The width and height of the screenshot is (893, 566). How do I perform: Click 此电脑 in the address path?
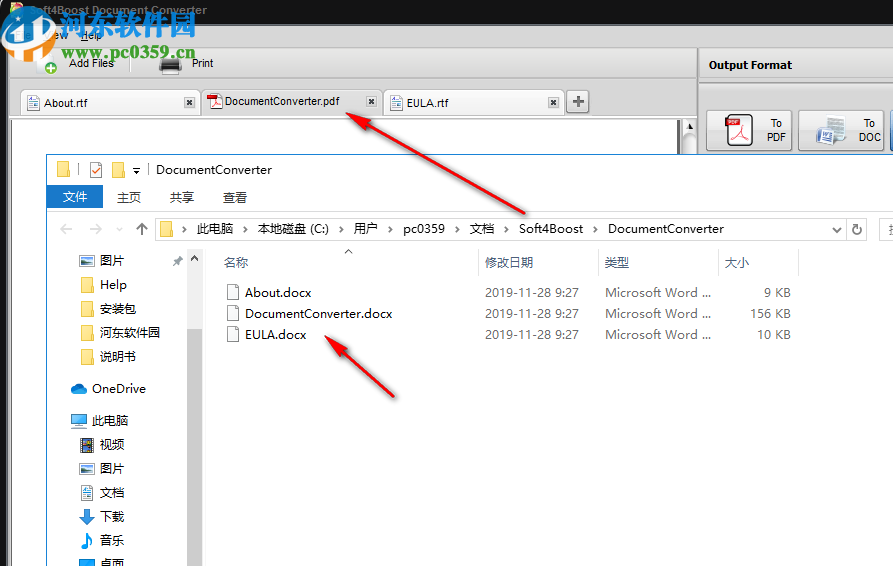pyautogui.click(x=215, y=229)
